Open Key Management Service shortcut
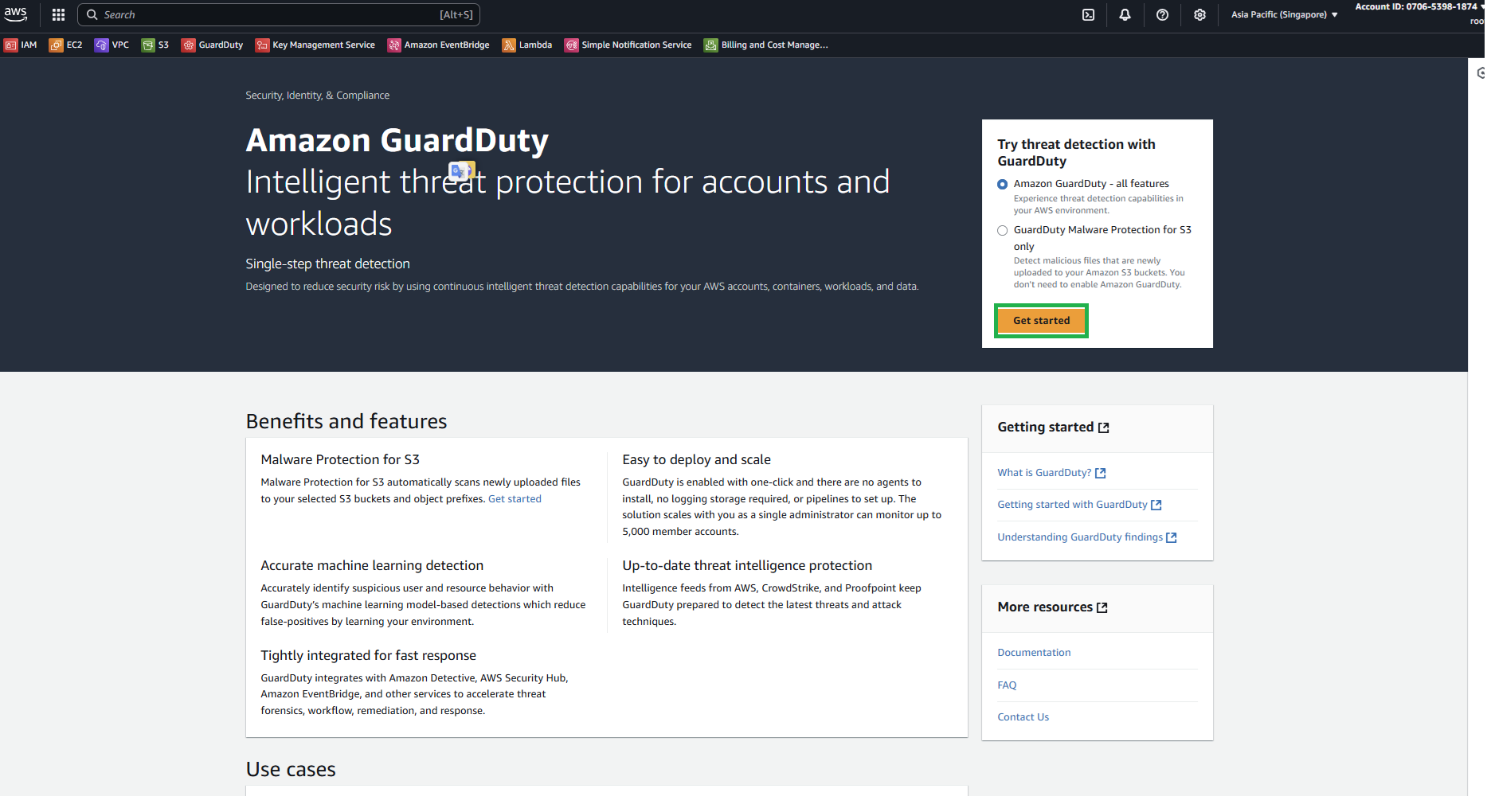Viewport: 1487px width, 812px height. [315, 45]
